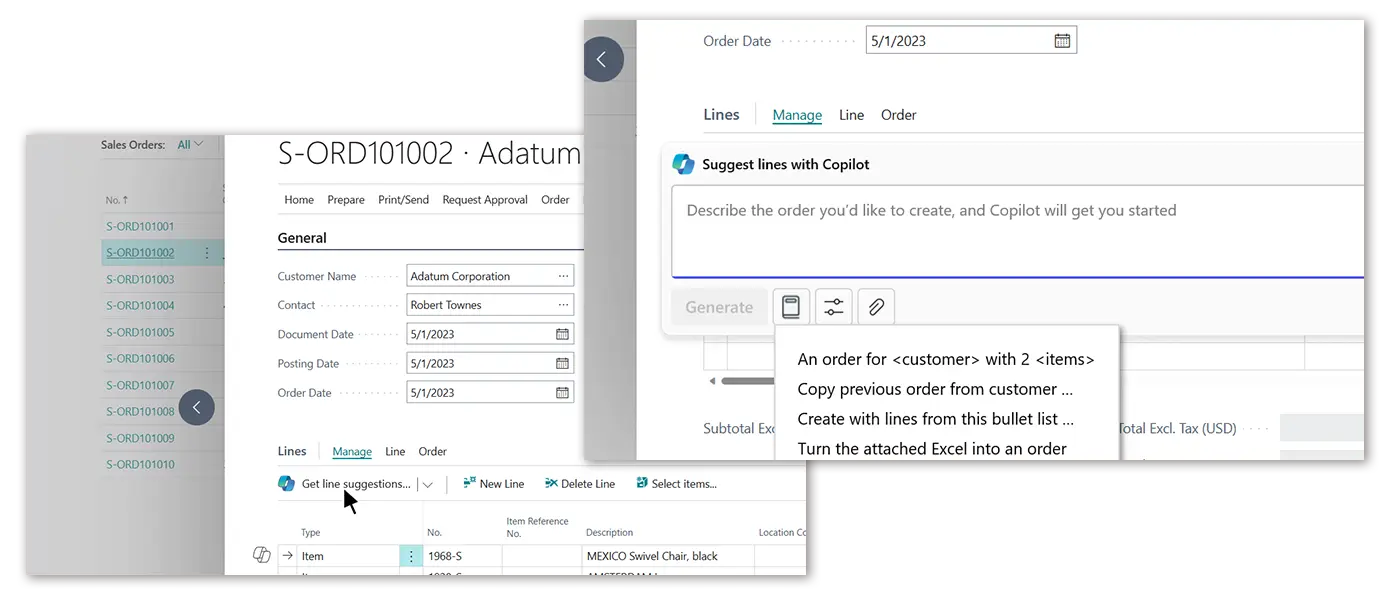Click the Generate button
Image resolution: width=1390 pixels, height=603 pixels.
[x=719, y=307]
